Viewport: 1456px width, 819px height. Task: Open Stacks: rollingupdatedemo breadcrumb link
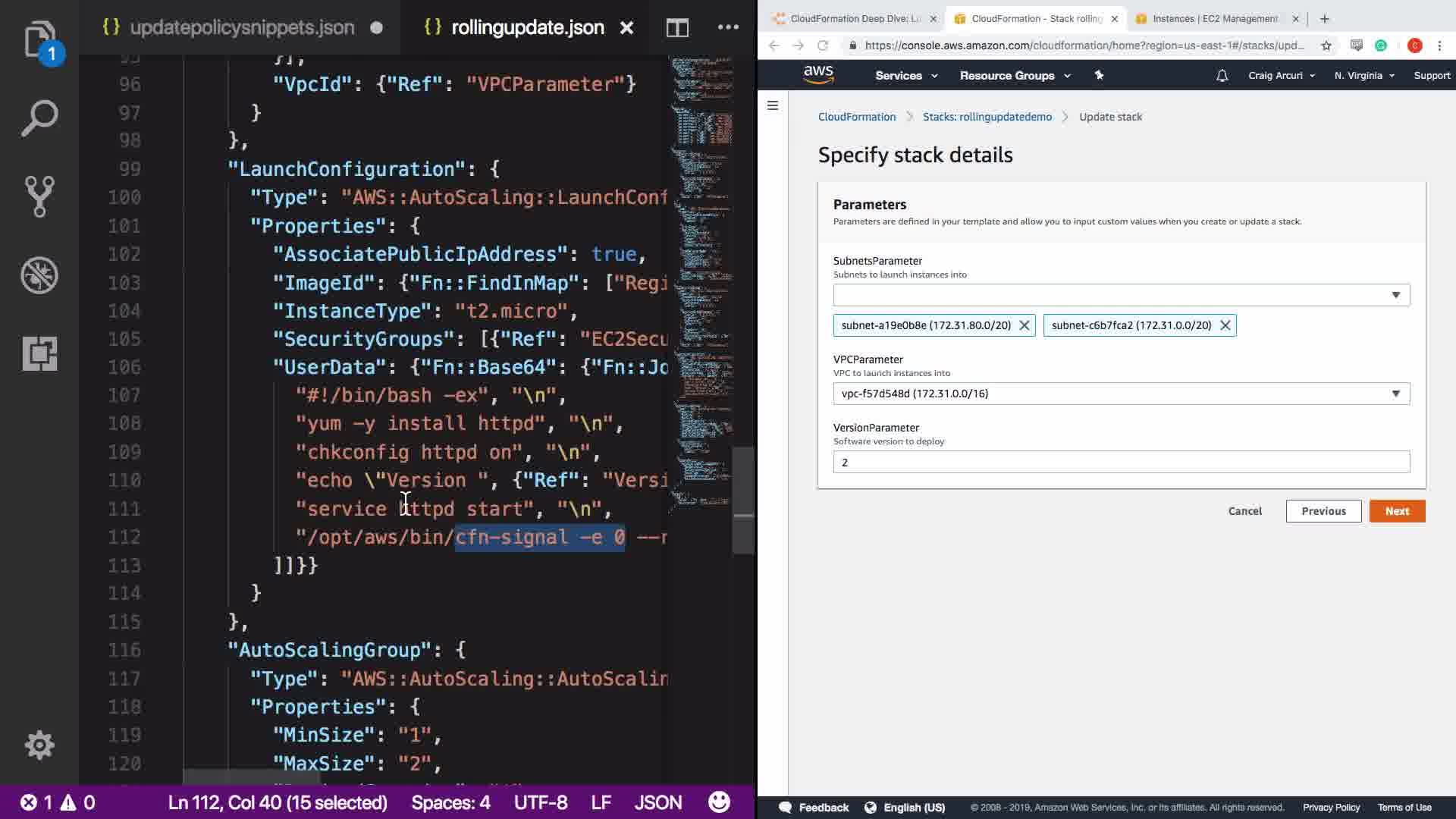pyautogui.click(x=987, y=117)
